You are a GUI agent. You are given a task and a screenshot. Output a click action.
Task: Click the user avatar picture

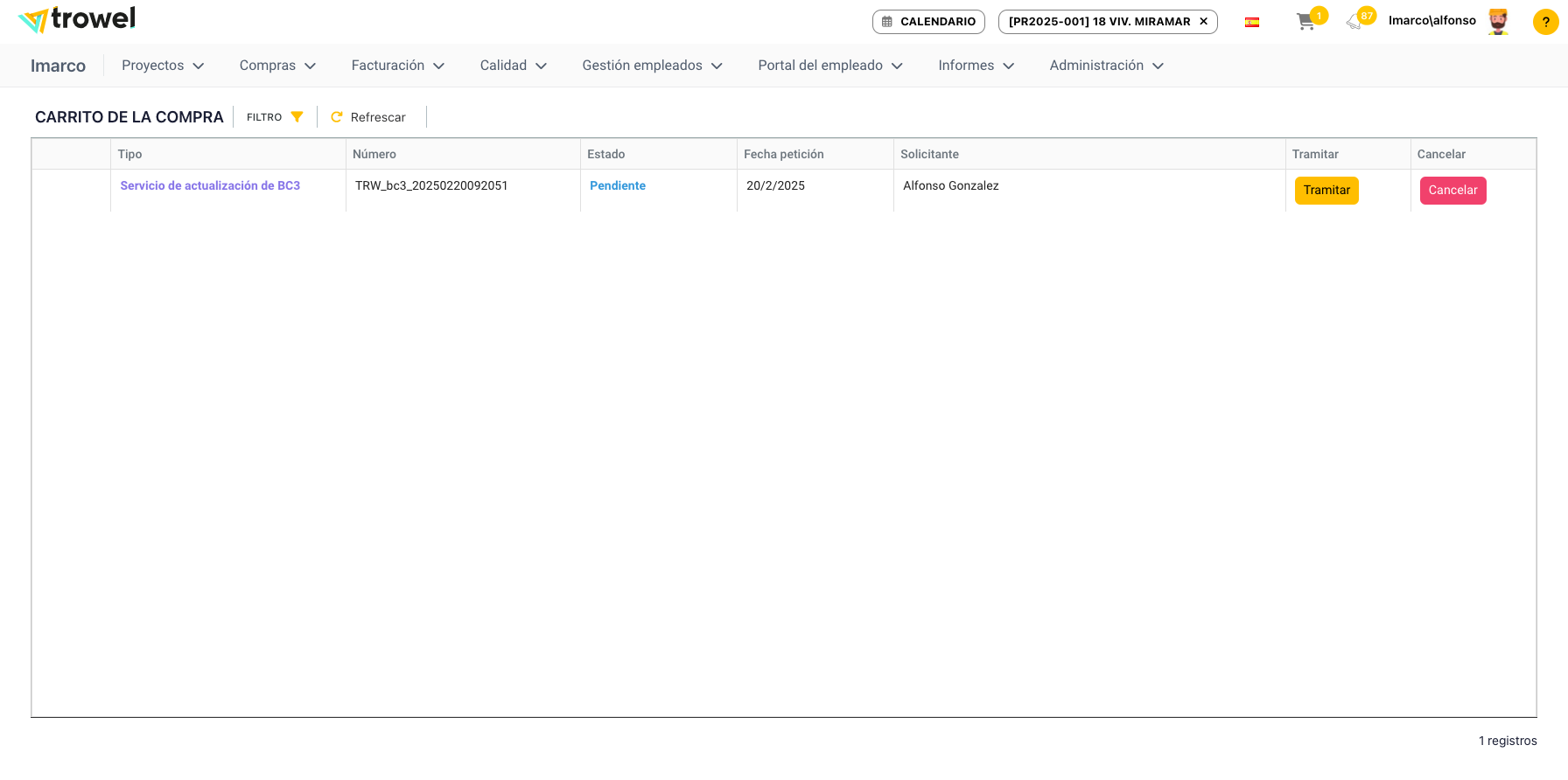1498,22
